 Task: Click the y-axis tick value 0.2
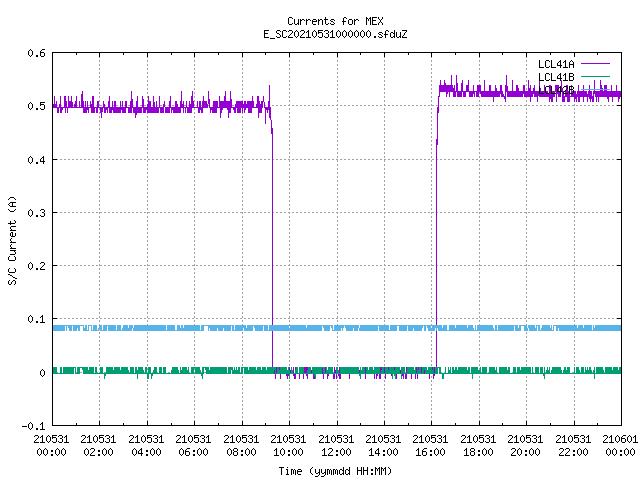[36, 266]
